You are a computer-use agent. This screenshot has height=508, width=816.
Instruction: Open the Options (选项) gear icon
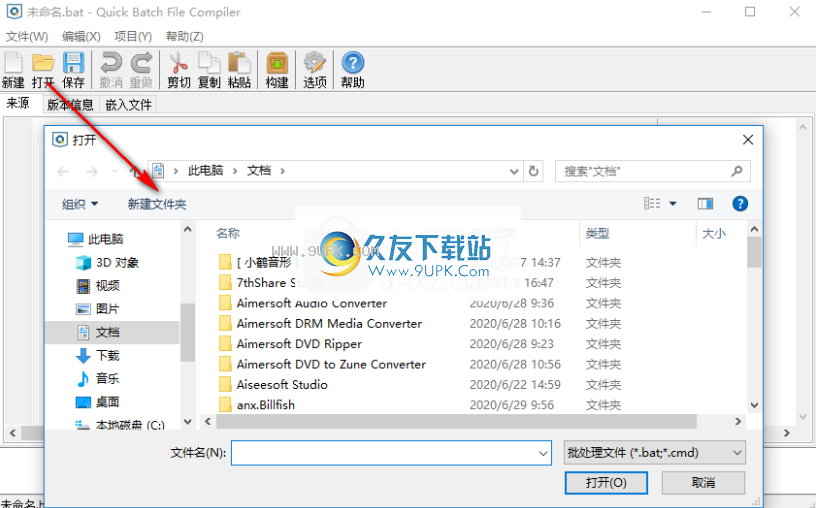(315, 70)
